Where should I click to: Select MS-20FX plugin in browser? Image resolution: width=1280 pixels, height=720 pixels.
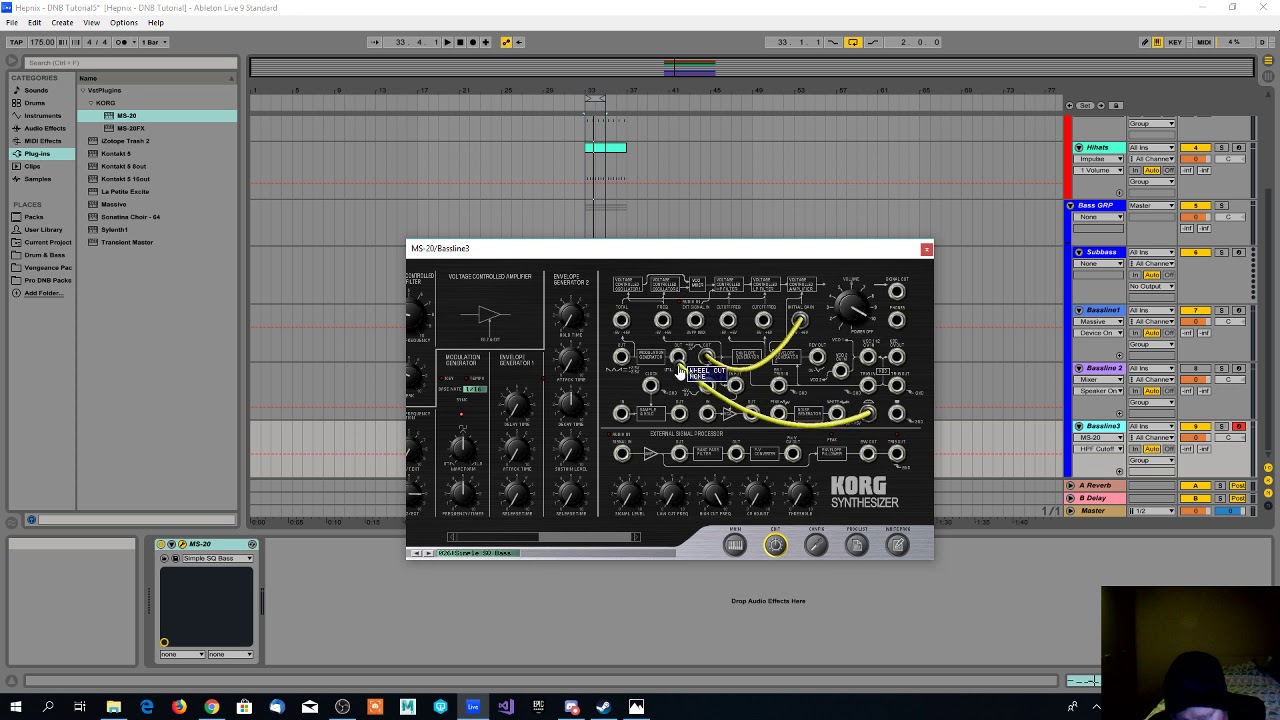pyautogui.click(x=130, y=128)
